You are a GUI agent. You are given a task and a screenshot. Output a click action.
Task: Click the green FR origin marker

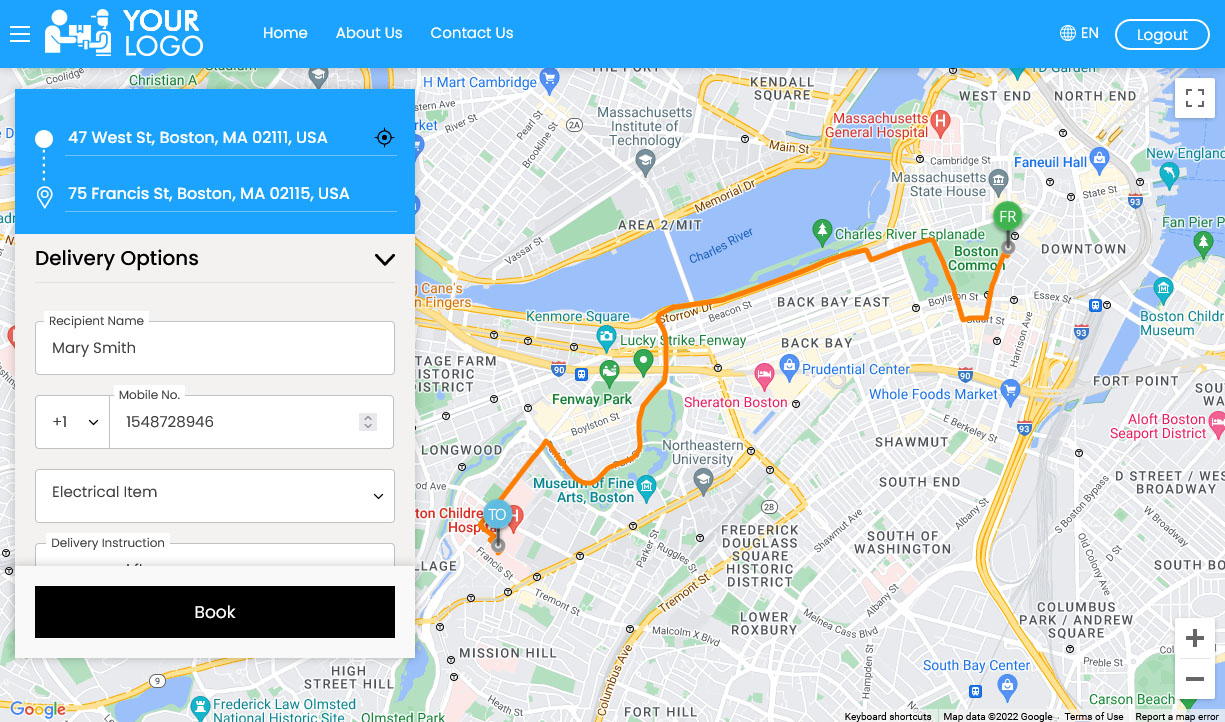coord(1007,217)
